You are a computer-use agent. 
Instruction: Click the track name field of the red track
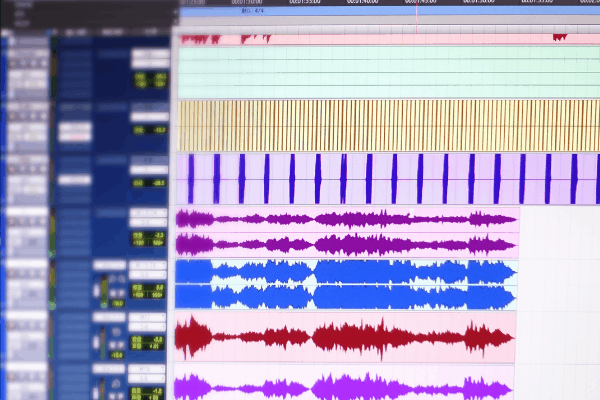click(x=27, y=316)
